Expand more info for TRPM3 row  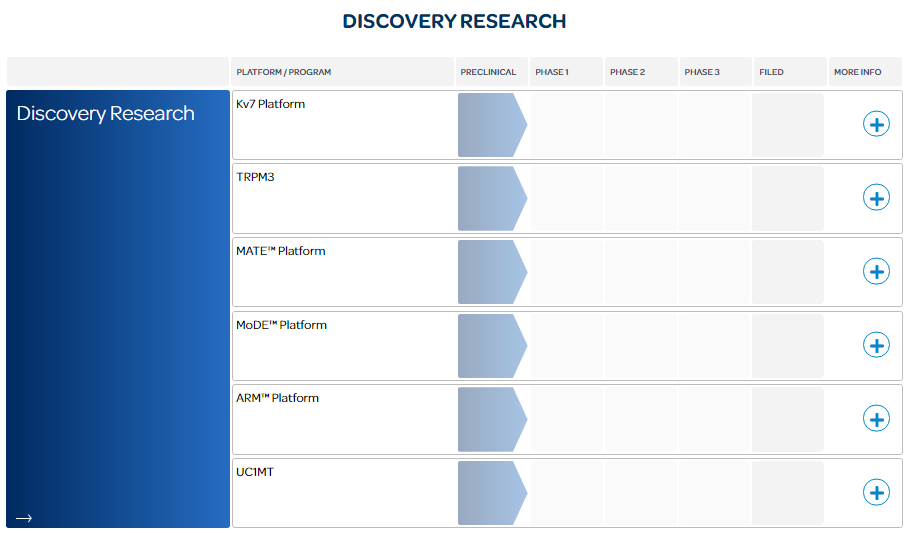876,198
